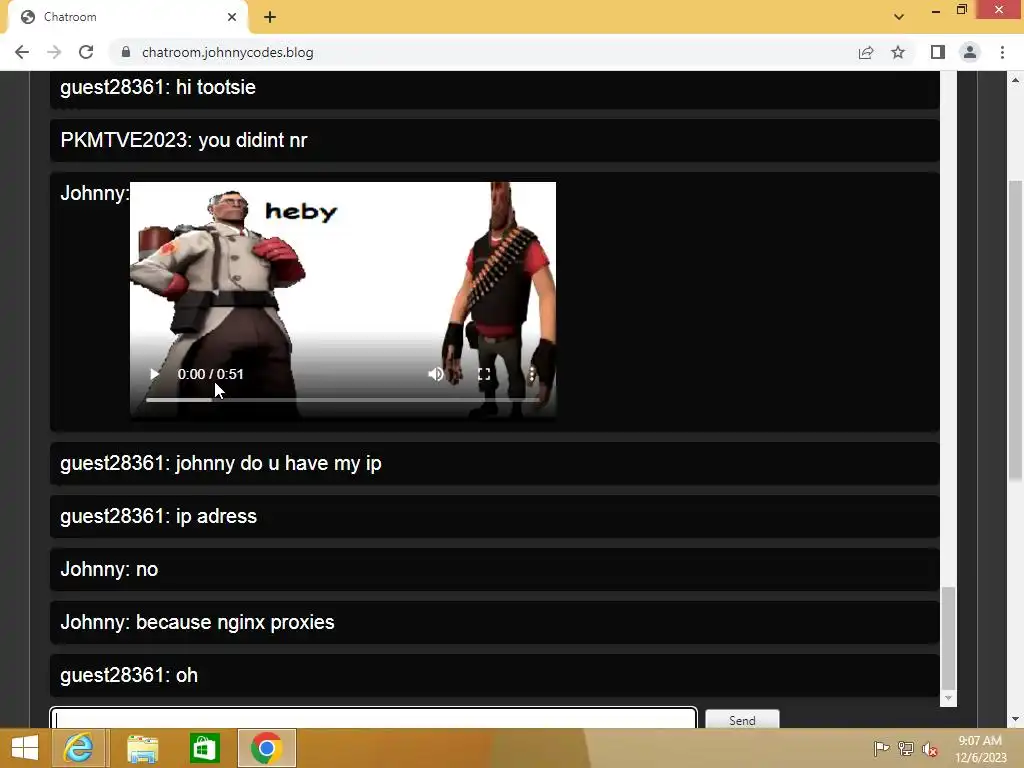
Task: Click the video time display 0:00 / 0:51
Action: click(210, 374)
